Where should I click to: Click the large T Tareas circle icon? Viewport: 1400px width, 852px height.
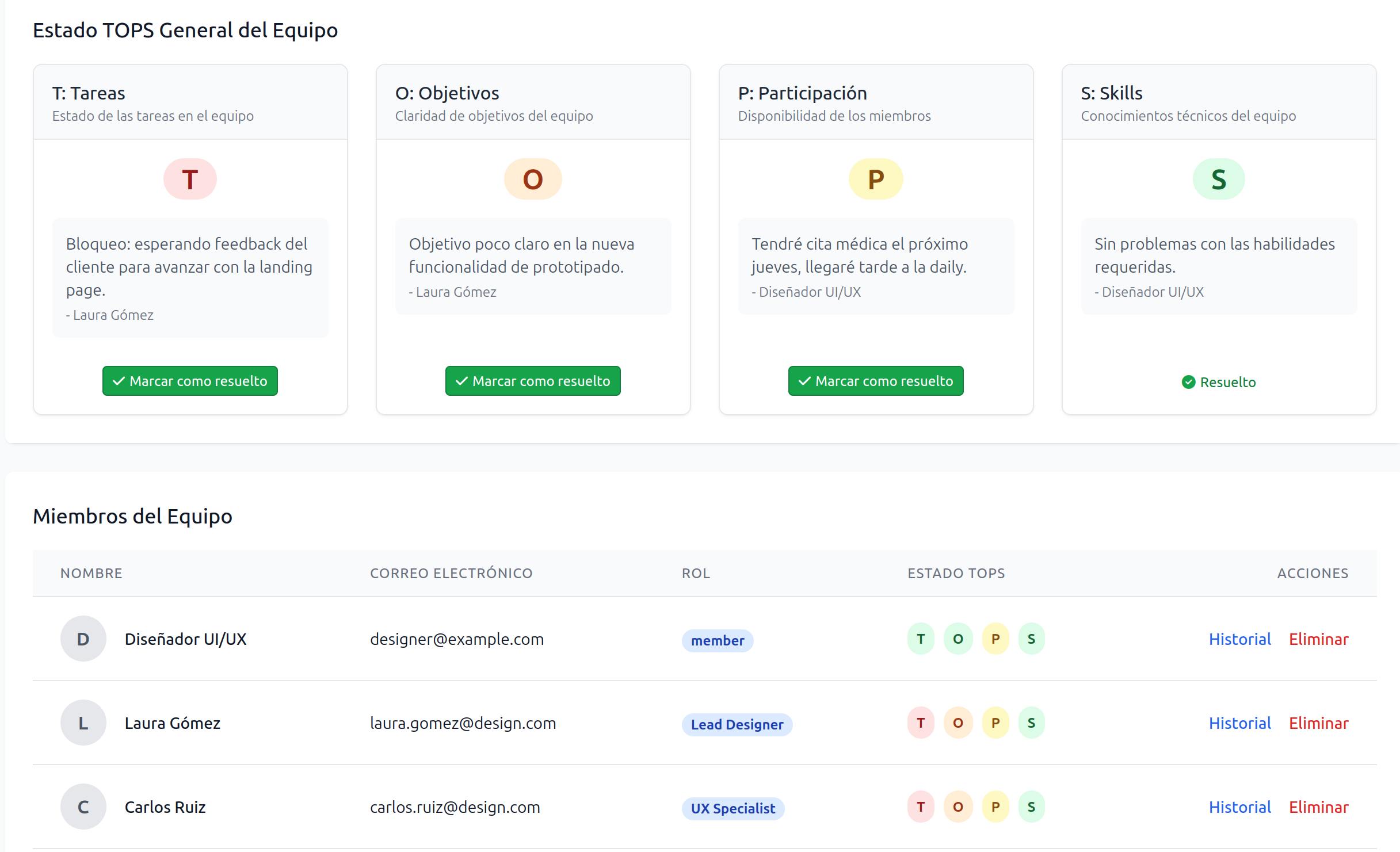click(x=190, y=179)
